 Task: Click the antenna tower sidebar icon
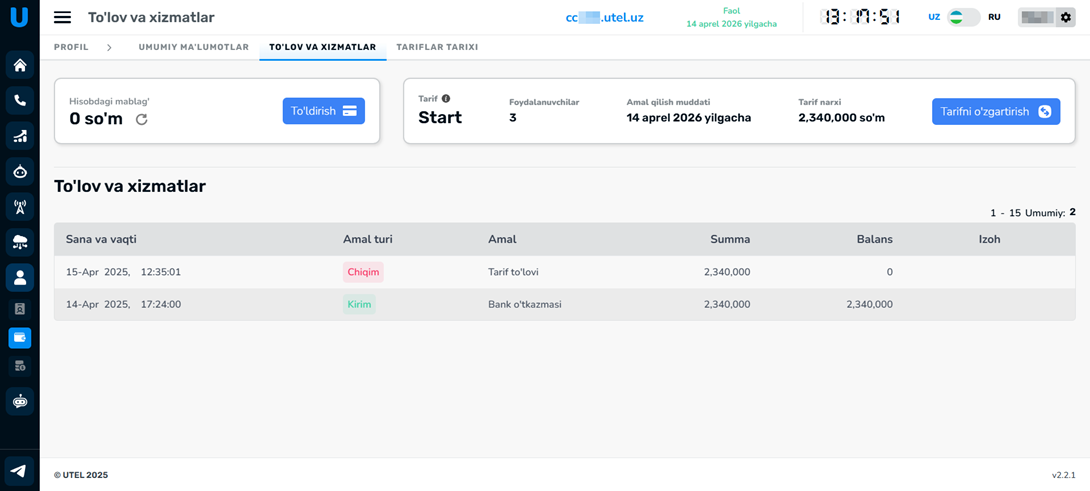(19, 207)
